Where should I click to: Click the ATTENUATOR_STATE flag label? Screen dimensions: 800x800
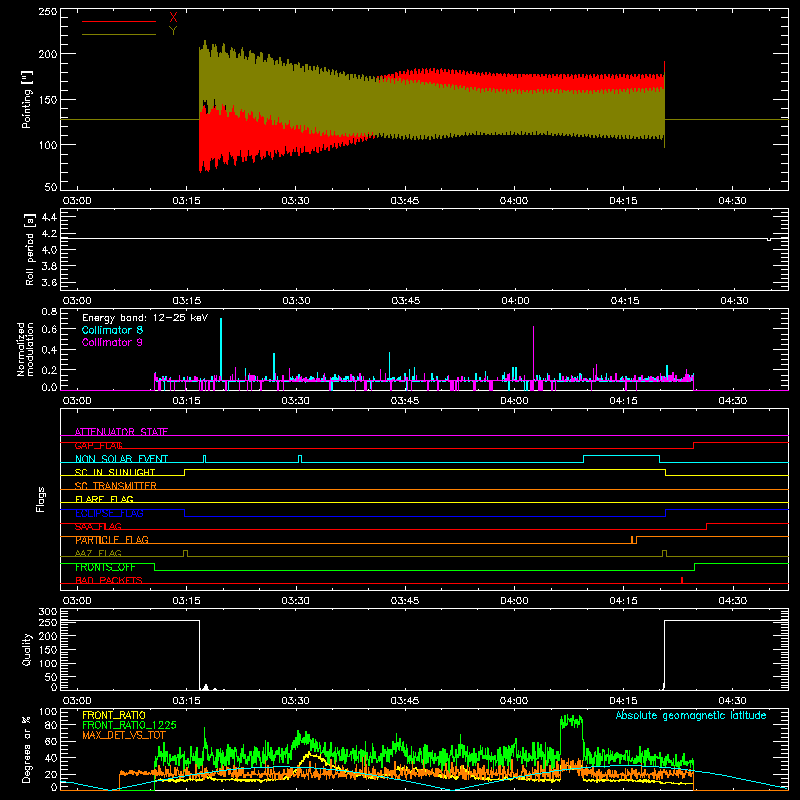click(121, 432)
